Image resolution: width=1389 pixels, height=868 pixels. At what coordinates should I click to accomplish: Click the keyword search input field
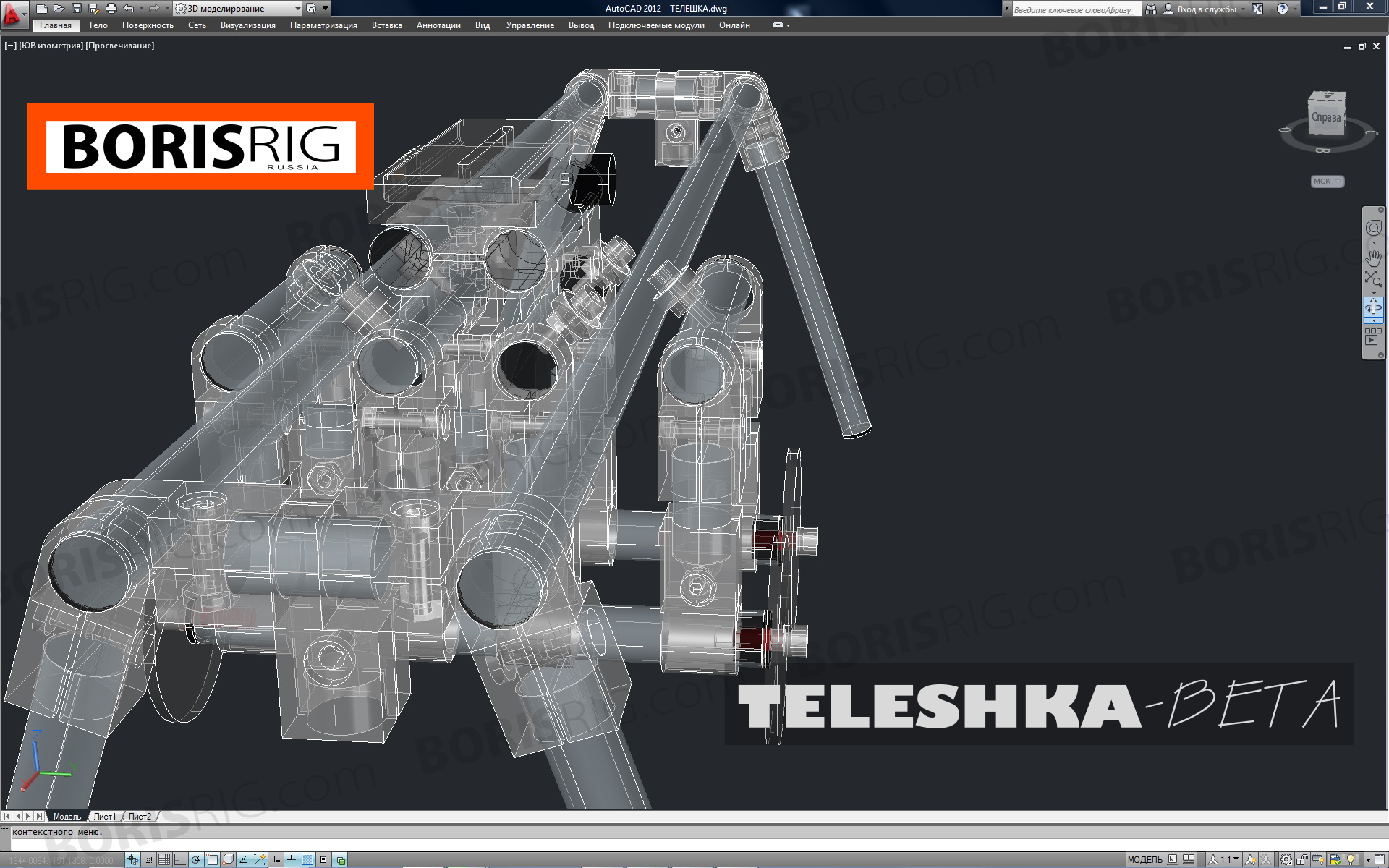point(1076,9)
